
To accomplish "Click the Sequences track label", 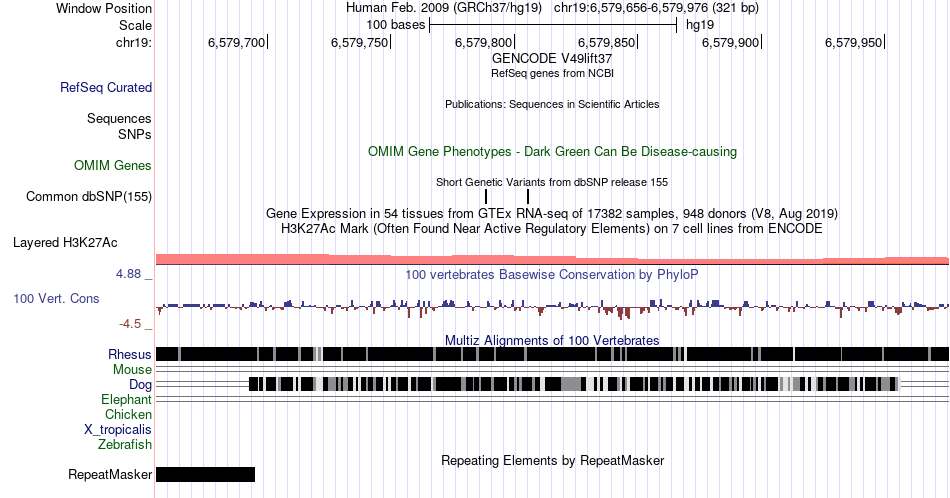I will click(x=119, y=118).
